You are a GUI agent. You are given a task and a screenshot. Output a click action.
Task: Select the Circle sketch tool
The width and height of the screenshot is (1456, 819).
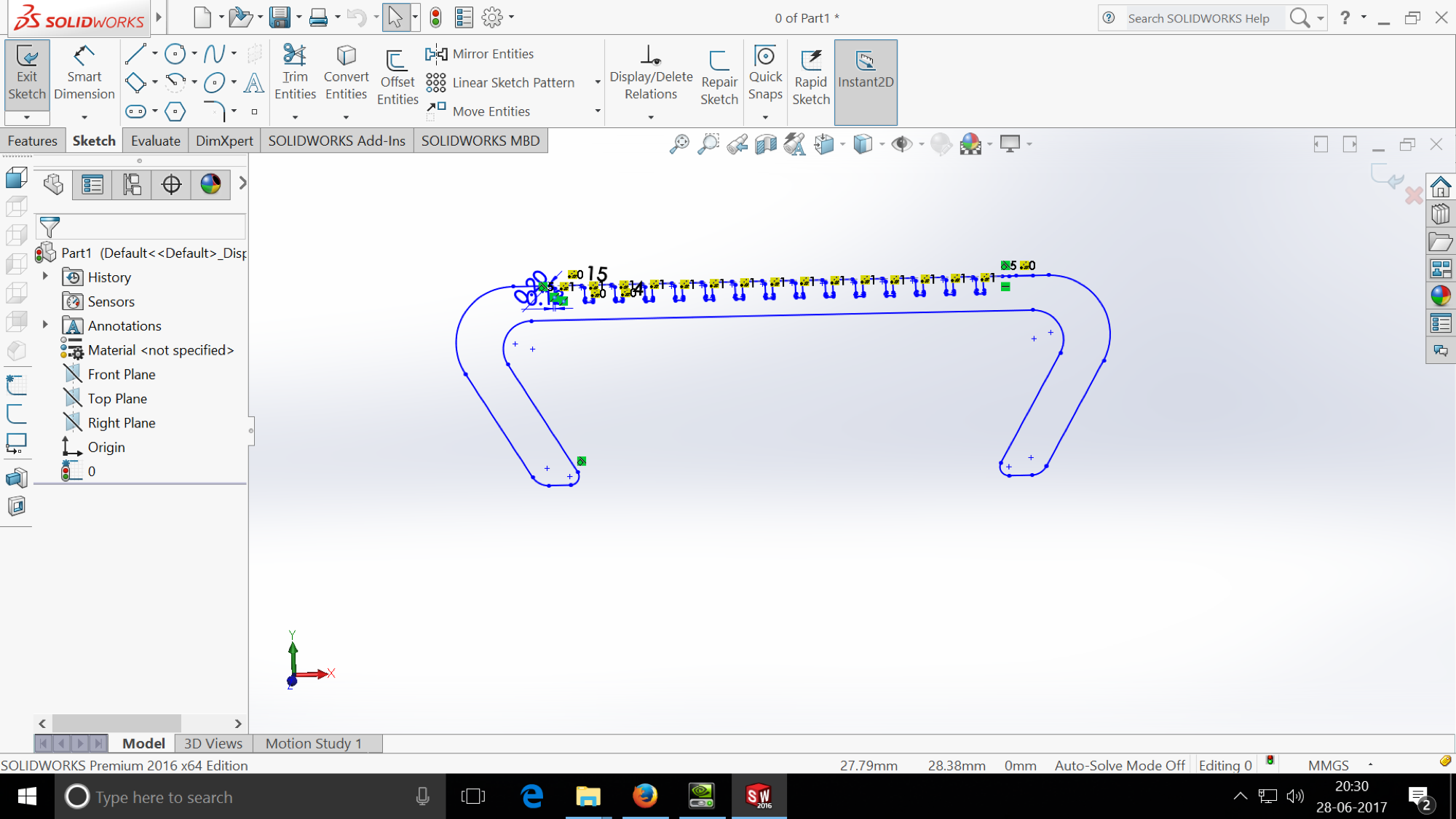(175, 53)
